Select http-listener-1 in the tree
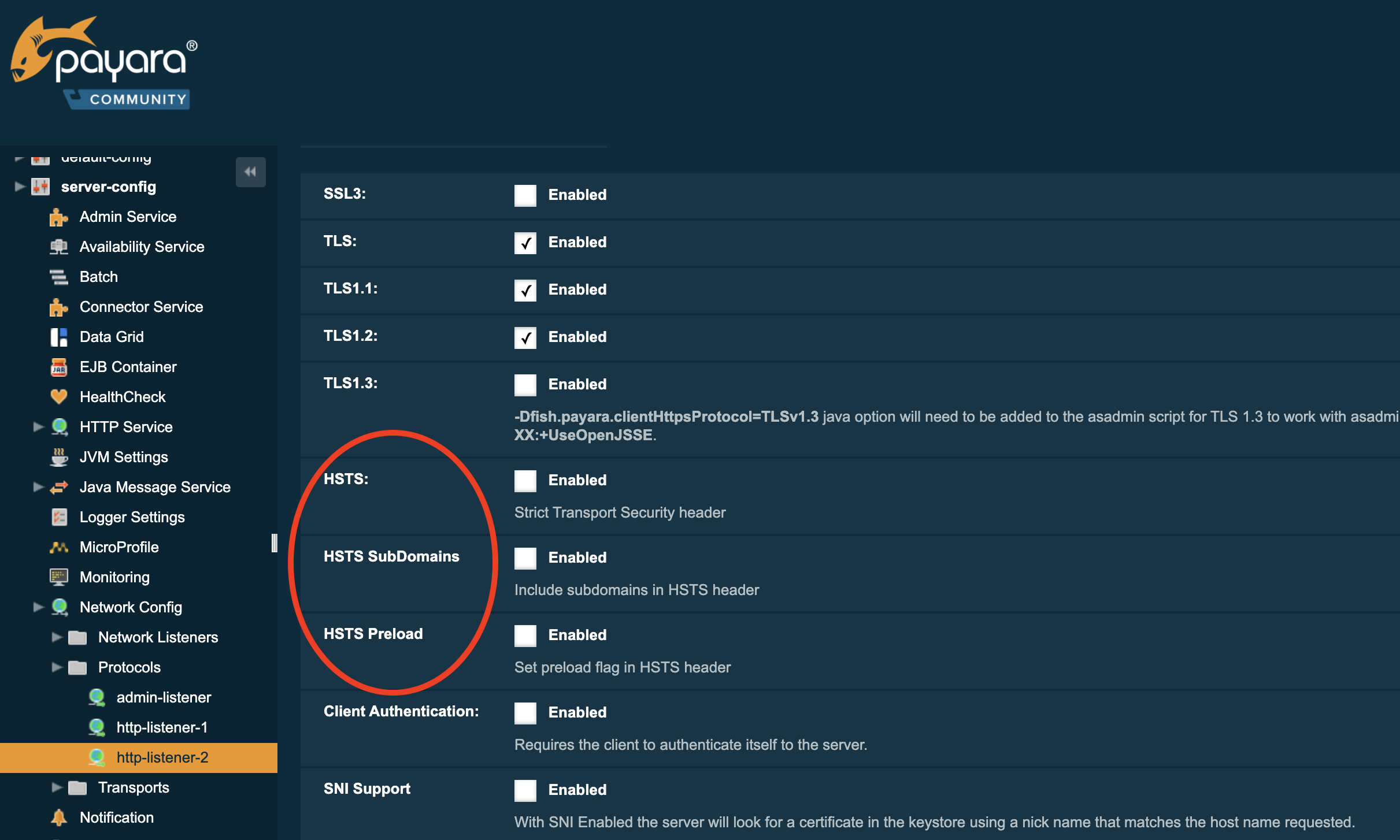1400x840 pixels. (162, 727)
